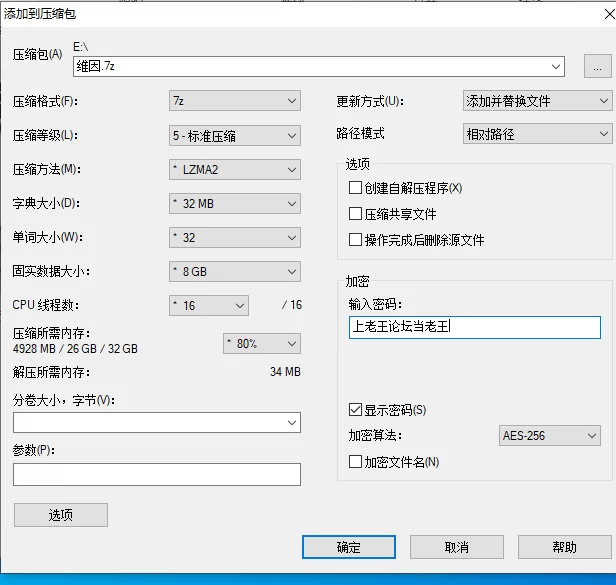Enable 加密文件名 encrypt file names checkbox

pyautogui.click(x=355, y=462)
